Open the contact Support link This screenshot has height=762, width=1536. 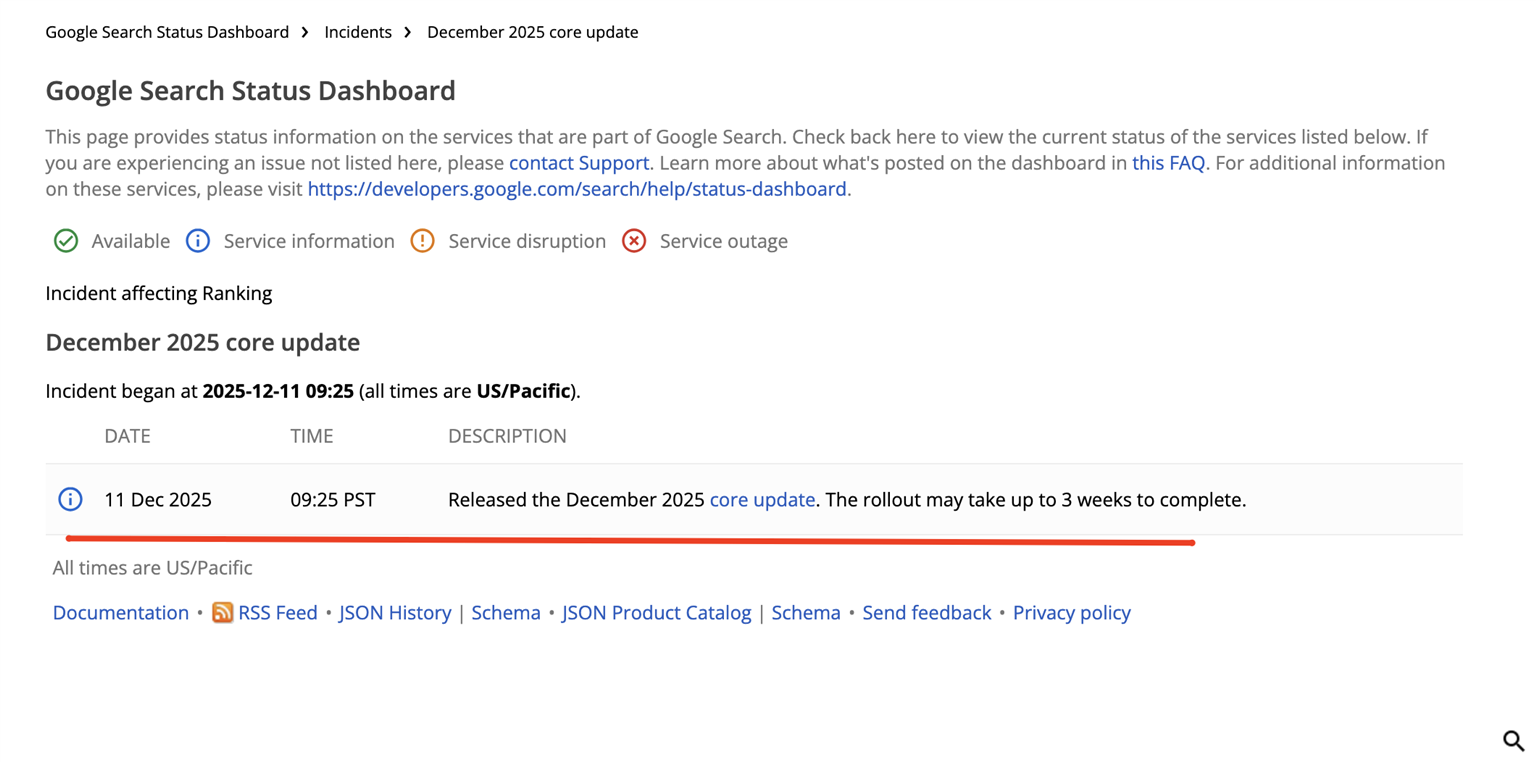579,162
